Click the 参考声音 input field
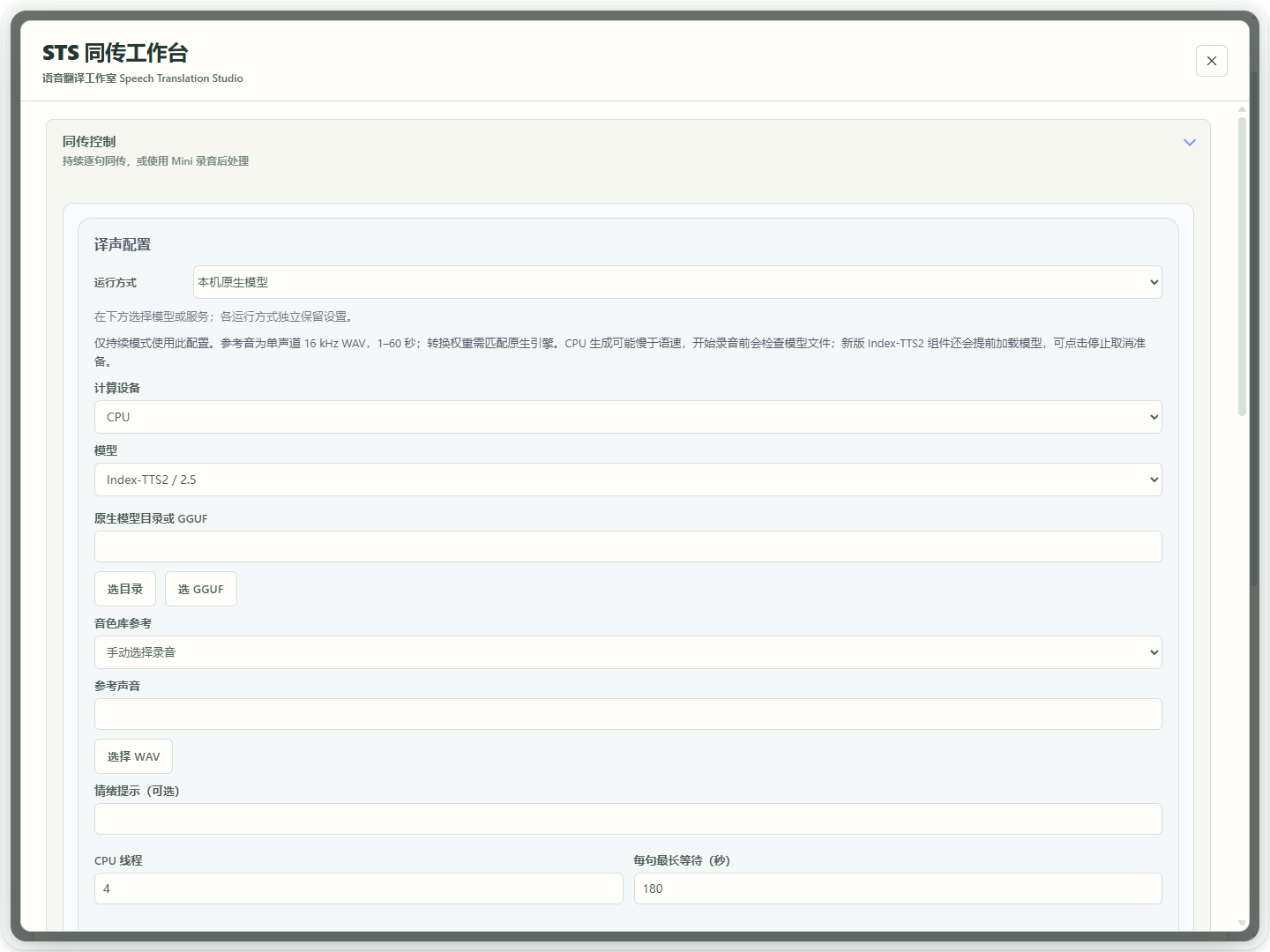1270x952 pixels. pos(628,714)
